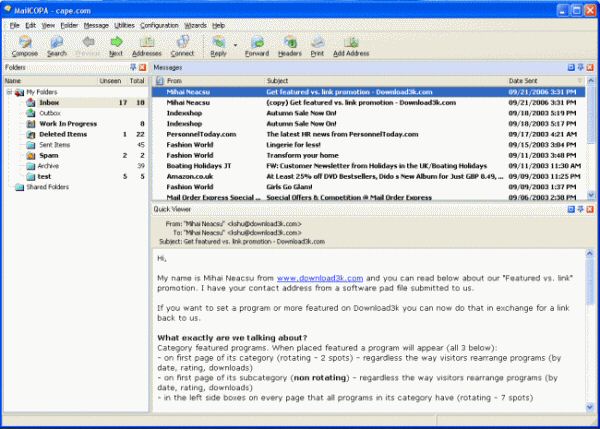The image size is (600, 429).
Task: Click scroll-up arrow of message list scrollbar
Action: tap(591, 81)
